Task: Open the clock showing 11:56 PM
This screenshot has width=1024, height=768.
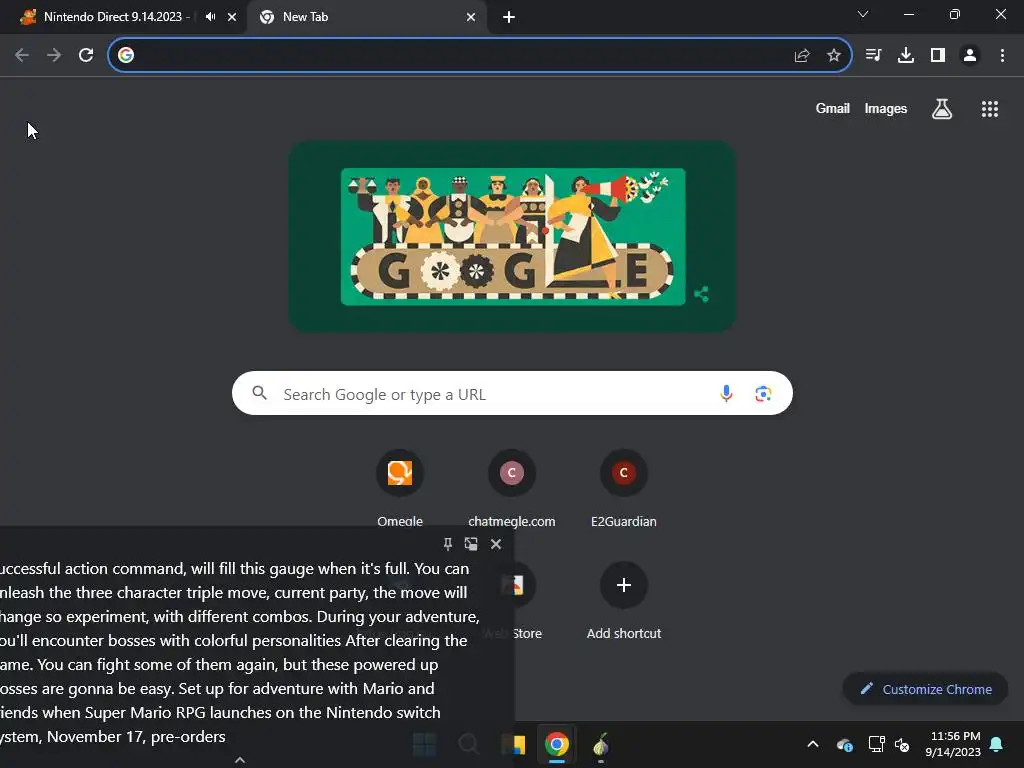Action: [x=953, y=744]
